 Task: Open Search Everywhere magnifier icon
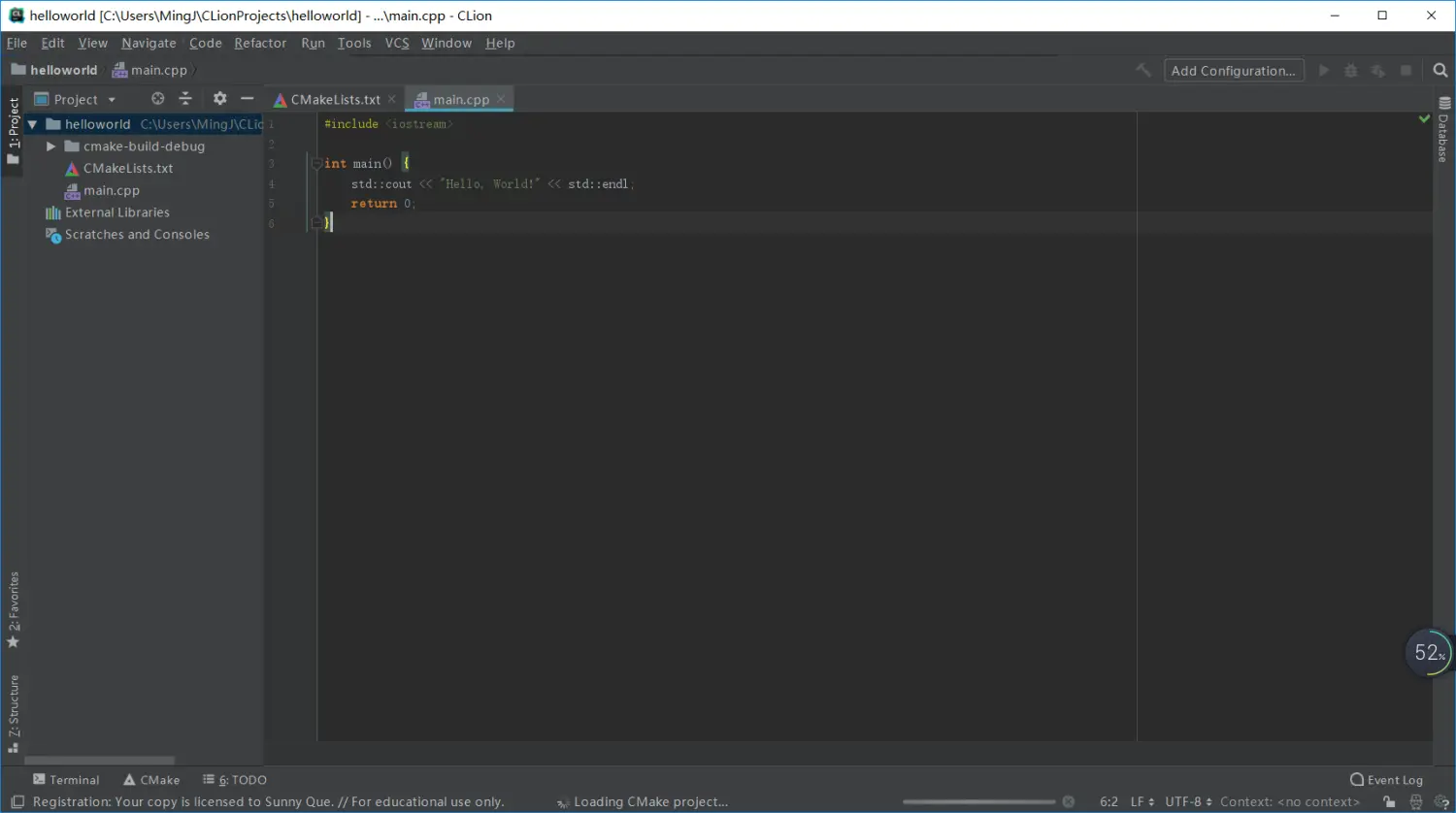click(1440, 70)
